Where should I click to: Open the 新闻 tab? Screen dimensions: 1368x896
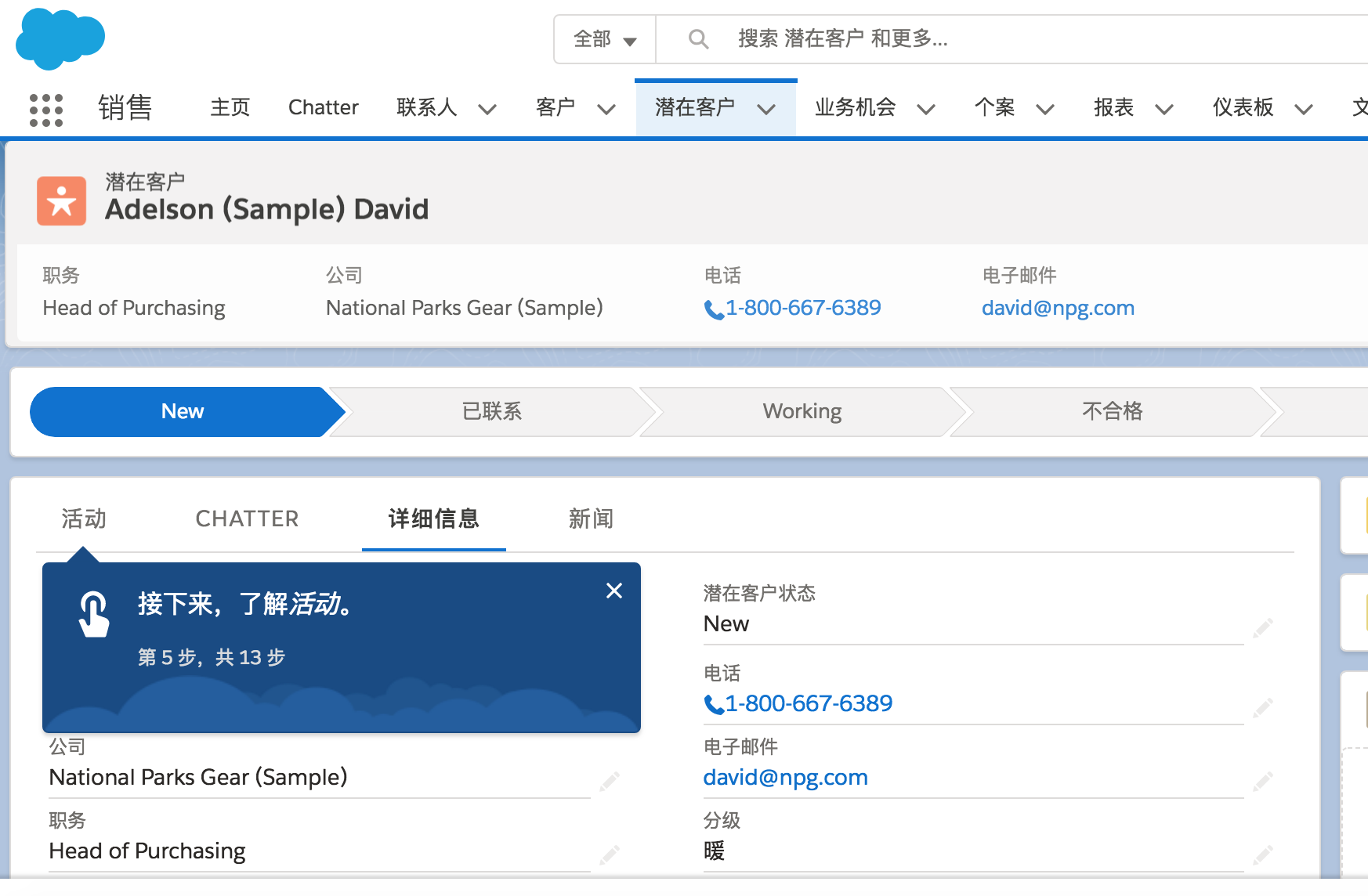coord(591,518)
